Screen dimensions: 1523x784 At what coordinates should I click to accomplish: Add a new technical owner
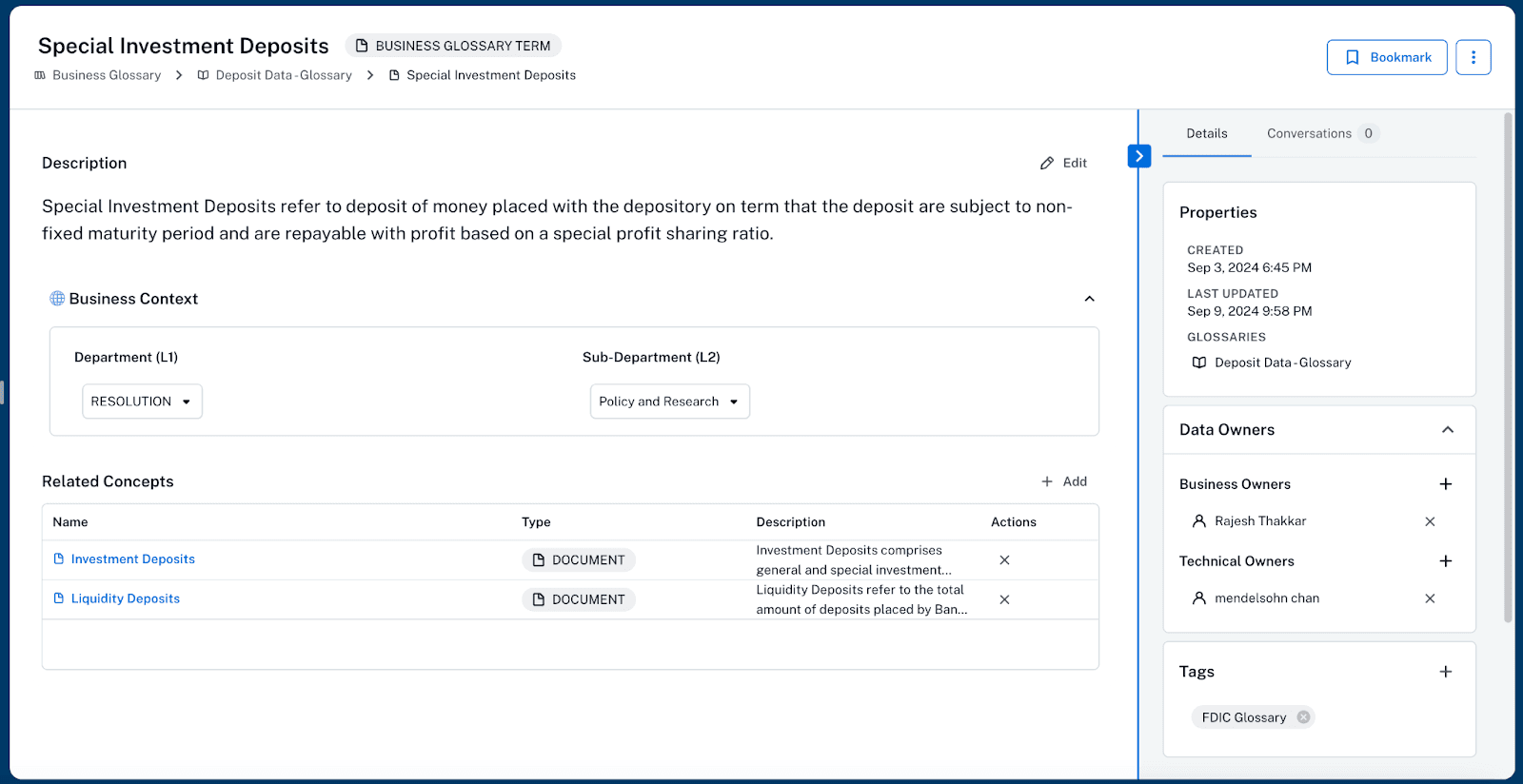click(1445, 561)
